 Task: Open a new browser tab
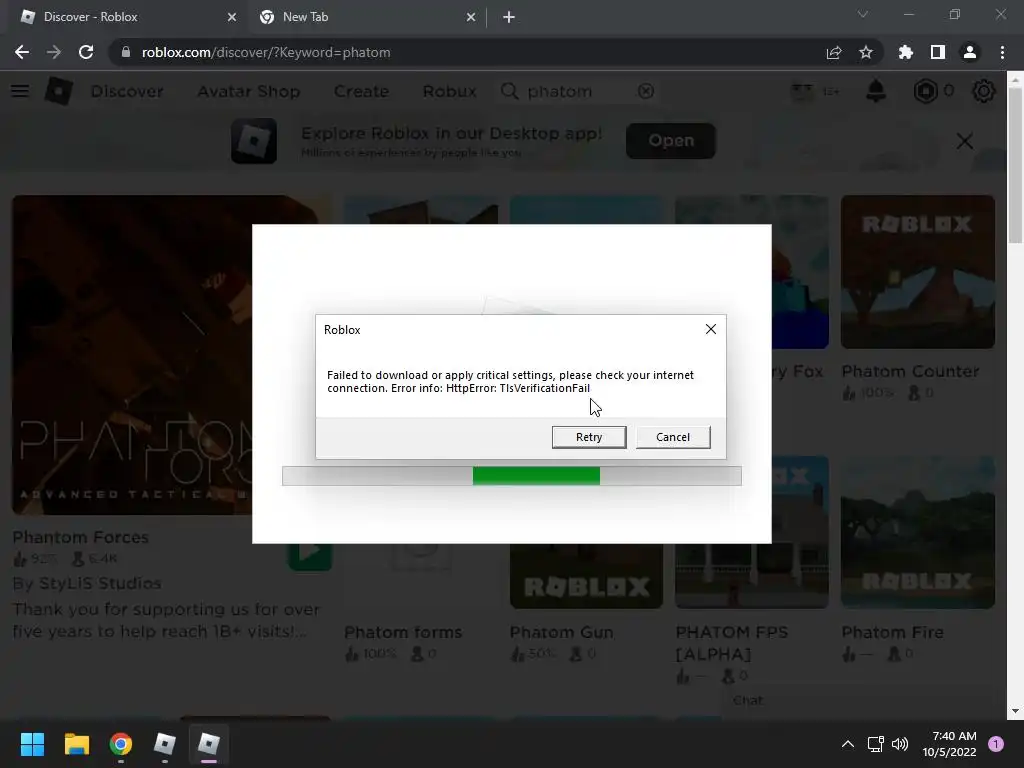coord(509,17)
